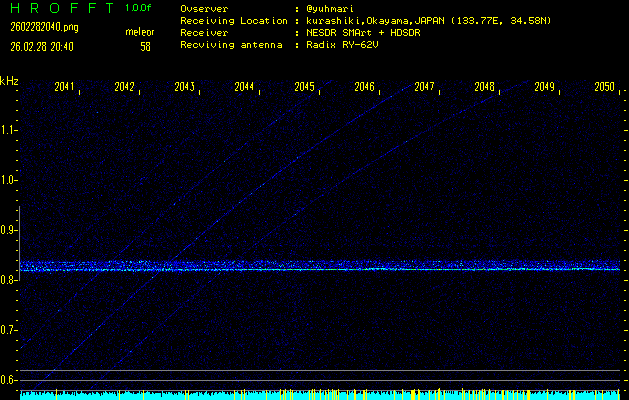Image resolution: width=629 pixels, height=400 pixels.
Task: Click the 2041 time marker
Action: [x=64, y=87]
